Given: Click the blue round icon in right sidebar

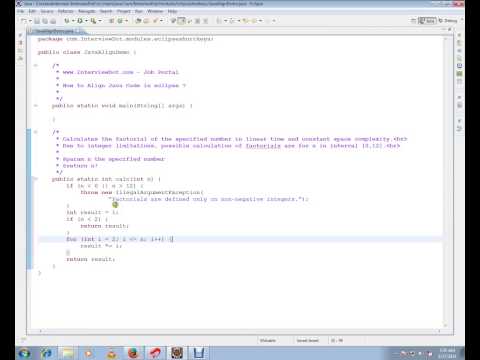Looking at the screenshot, I should 459,66.
